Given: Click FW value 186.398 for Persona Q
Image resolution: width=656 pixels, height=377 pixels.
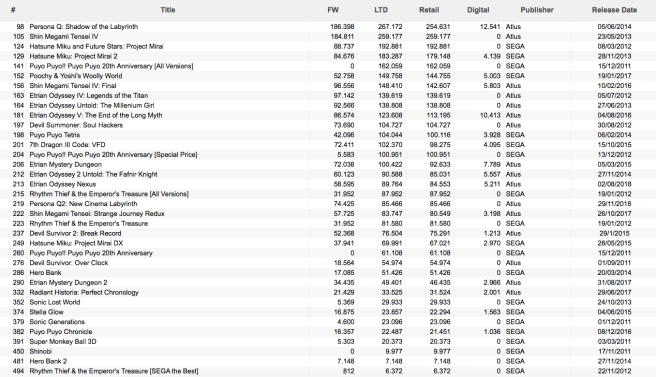Looking at the screenshot, I should click(x=342, y=27).
